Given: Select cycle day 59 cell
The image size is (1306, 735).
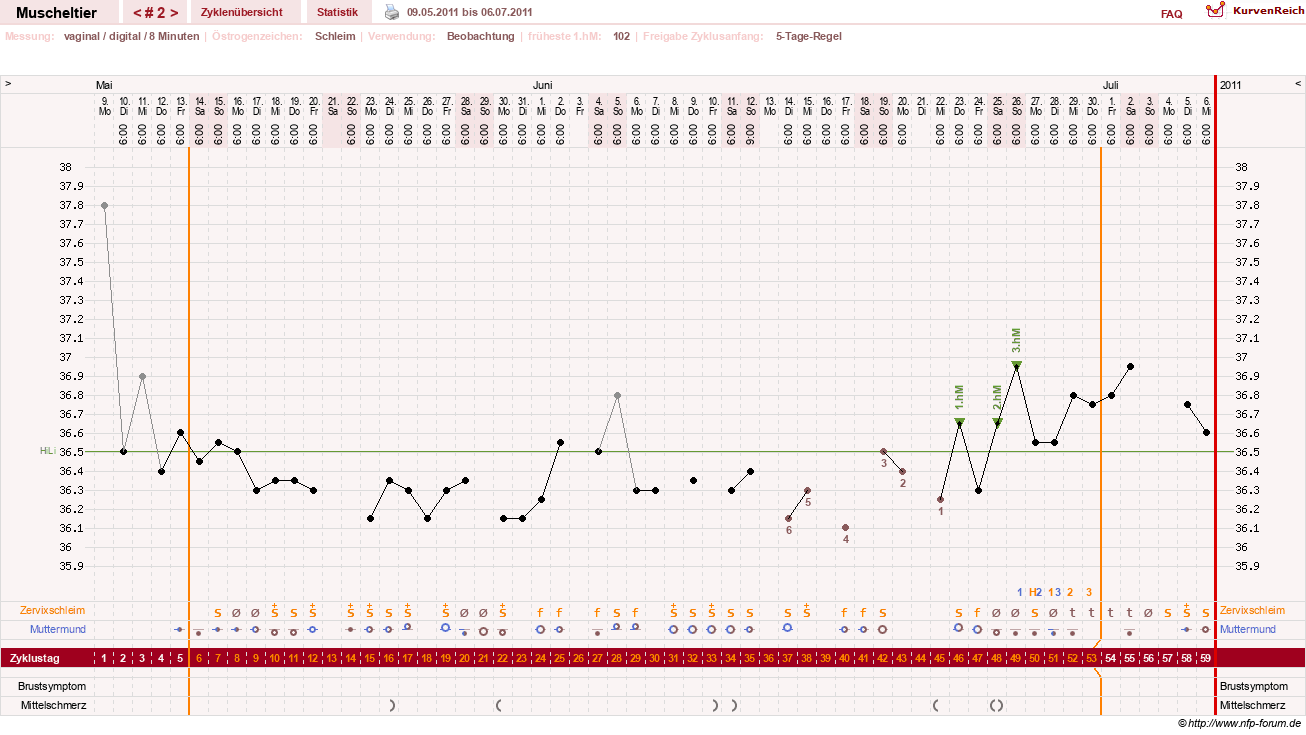Looking at the screenshot, I should 1206,658.
